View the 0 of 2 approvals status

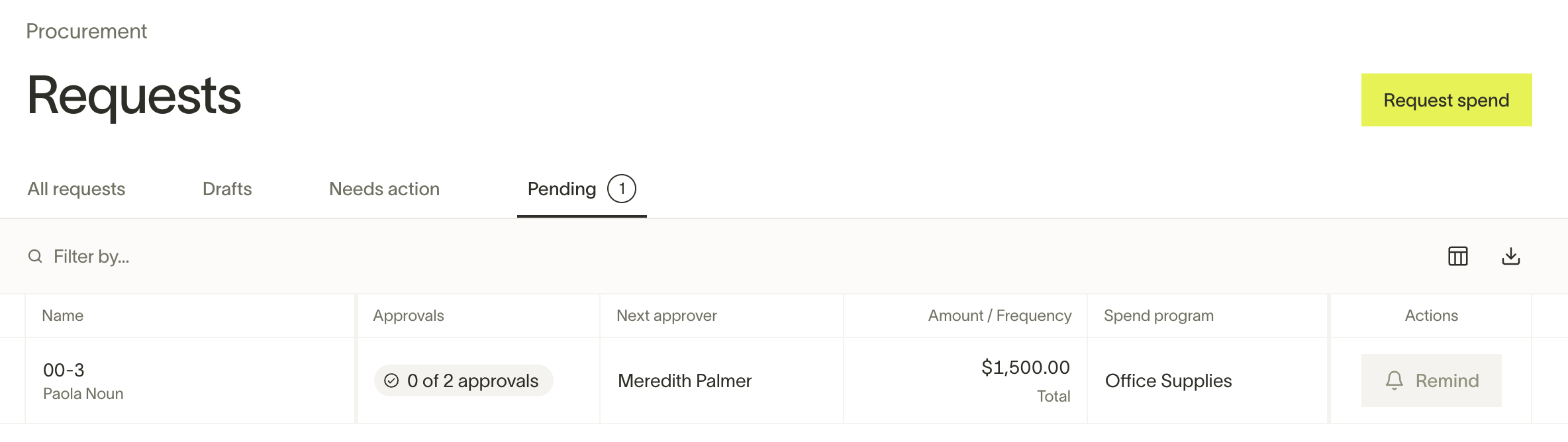pos(464,380)
